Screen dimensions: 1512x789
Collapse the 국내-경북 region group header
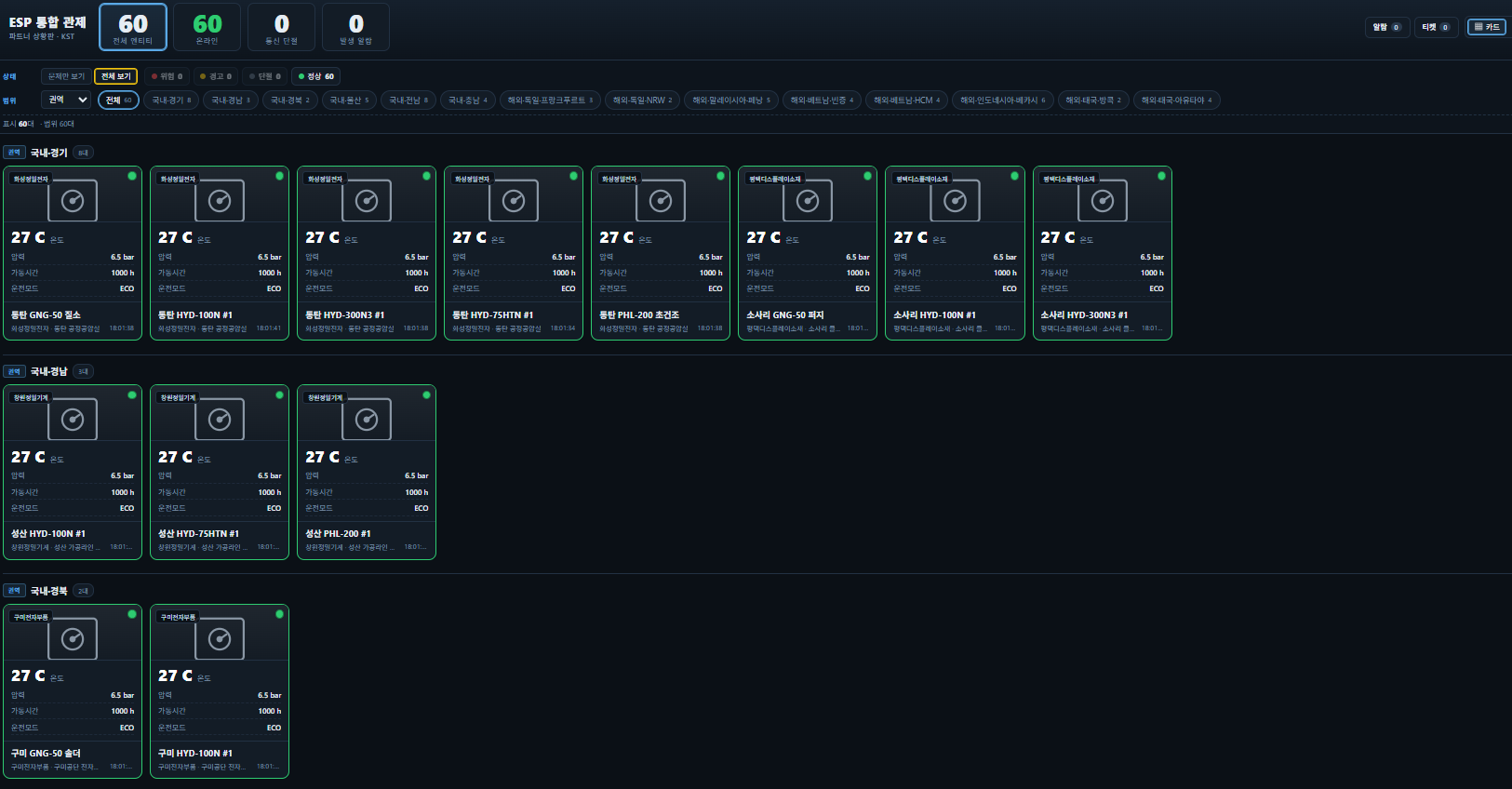[48, 591]
